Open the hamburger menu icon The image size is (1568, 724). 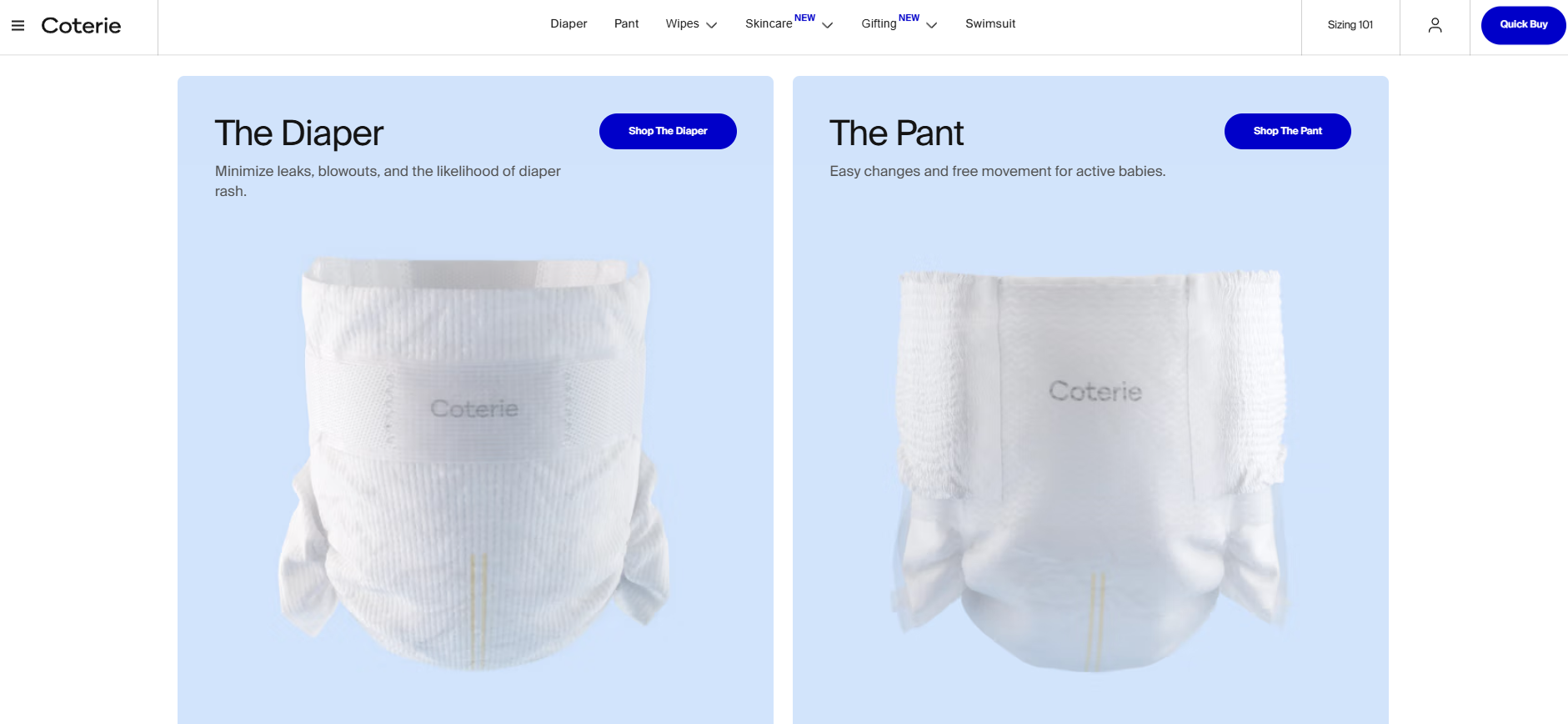click(18, 26)
